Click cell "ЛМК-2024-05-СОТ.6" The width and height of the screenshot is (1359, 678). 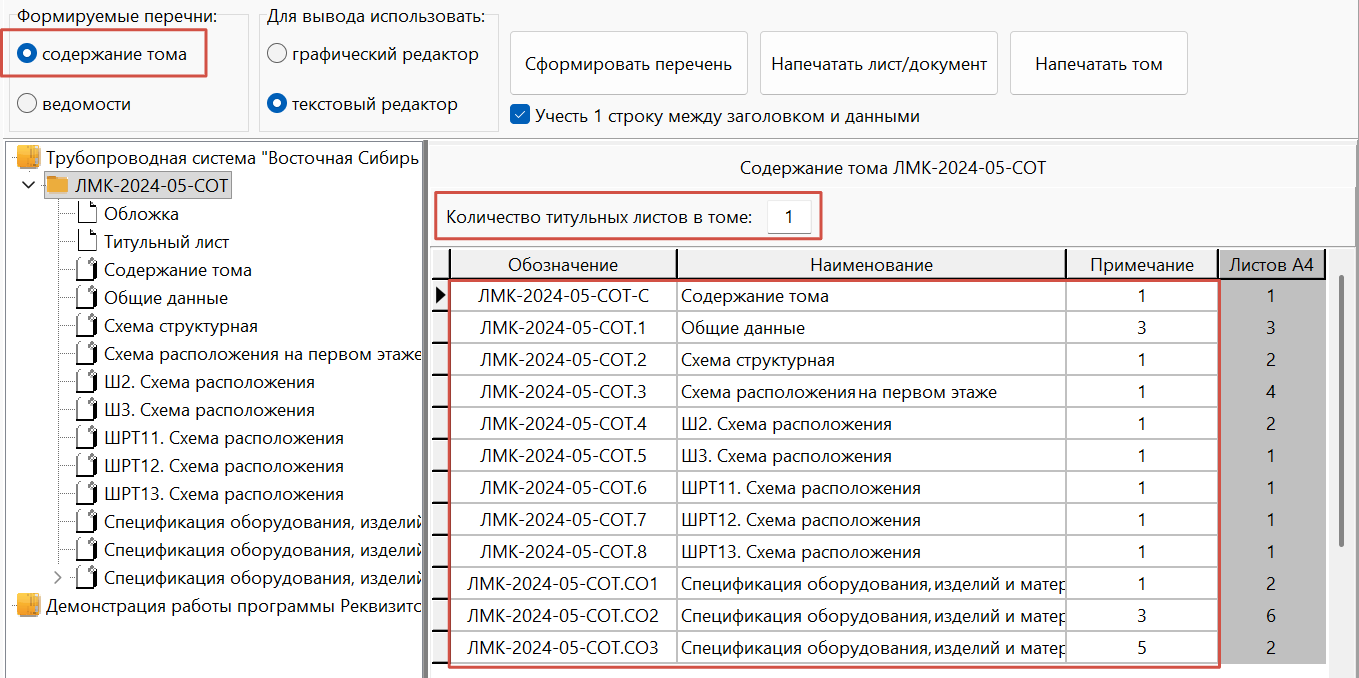pos(563,488)
